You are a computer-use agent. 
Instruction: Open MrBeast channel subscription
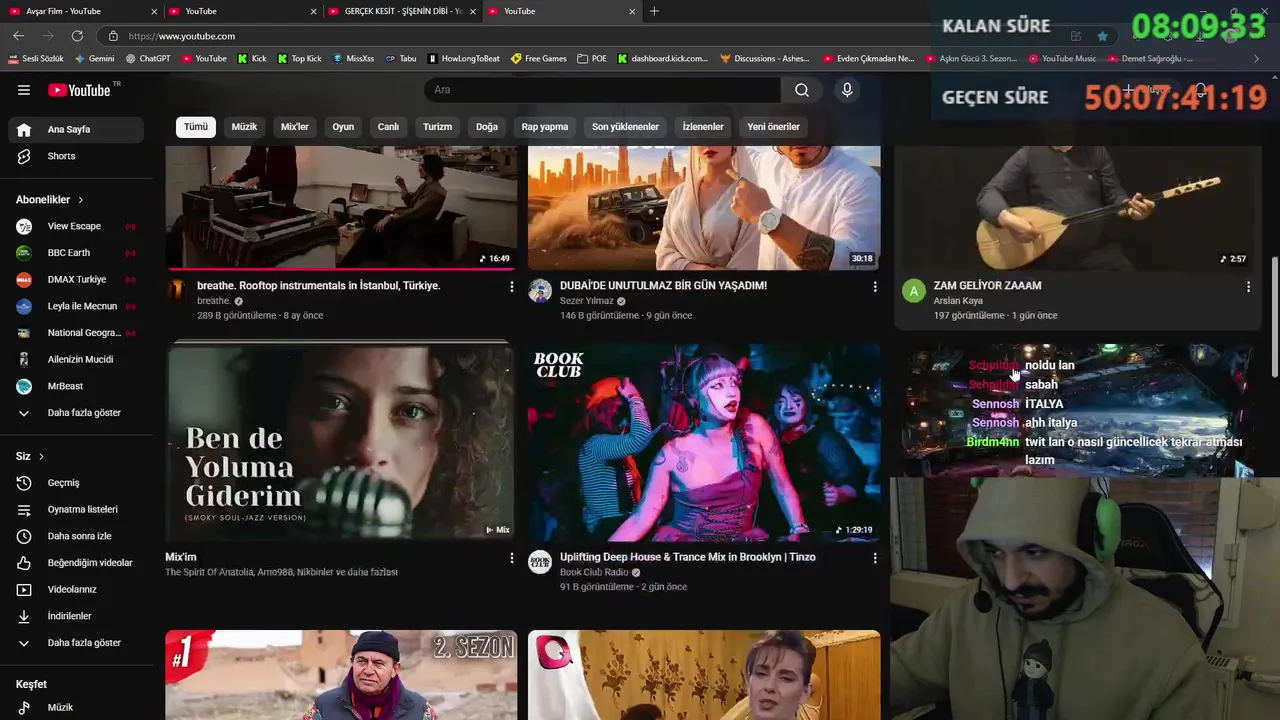(x=76, y=386)
